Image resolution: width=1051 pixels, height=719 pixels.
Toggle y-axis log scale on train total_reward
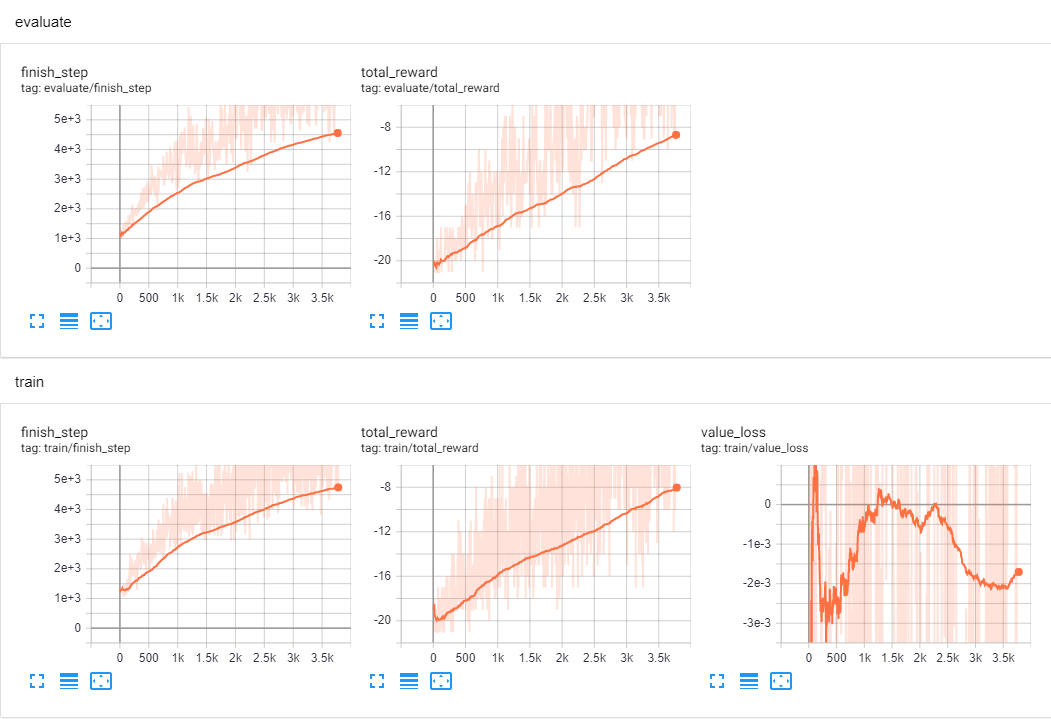click(x=409, y=681)
